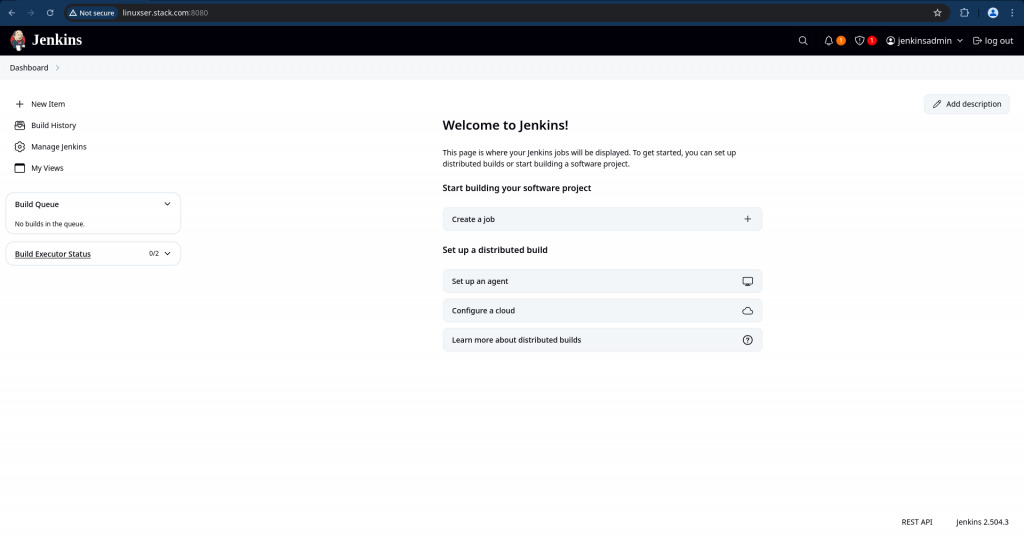Image resolution: width=1024 pixels, height=537 pixels.
Task: Open the Build Executor Status link
Action: tap(53, 254)
